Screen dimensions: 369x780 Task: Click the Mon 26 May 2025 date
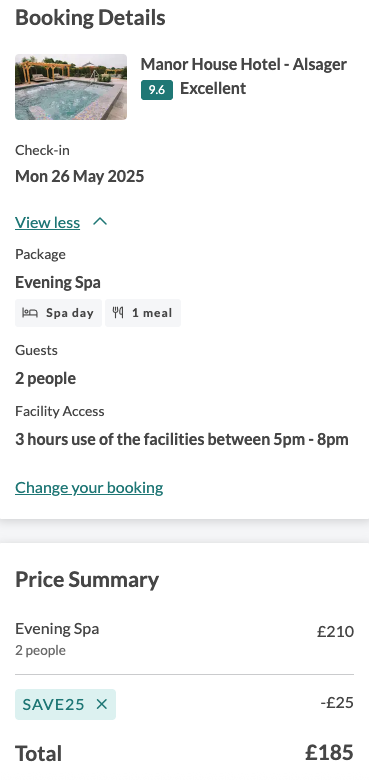(x=80, y=176)
